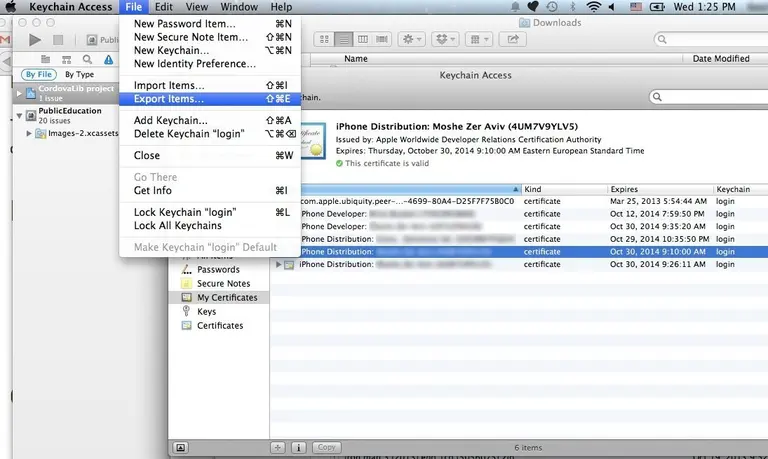768x459 pixels.
Task: Open Xcode symbol navigator hierarchy icon
Action: [67, 59]
